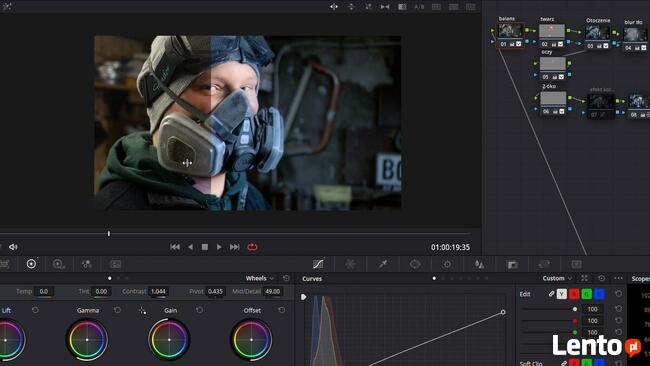Image resolution: width=650 pixels, height=366 pixels.
Task: Click the timecode 01:00:19:35
Action: [x=450, y=247]
